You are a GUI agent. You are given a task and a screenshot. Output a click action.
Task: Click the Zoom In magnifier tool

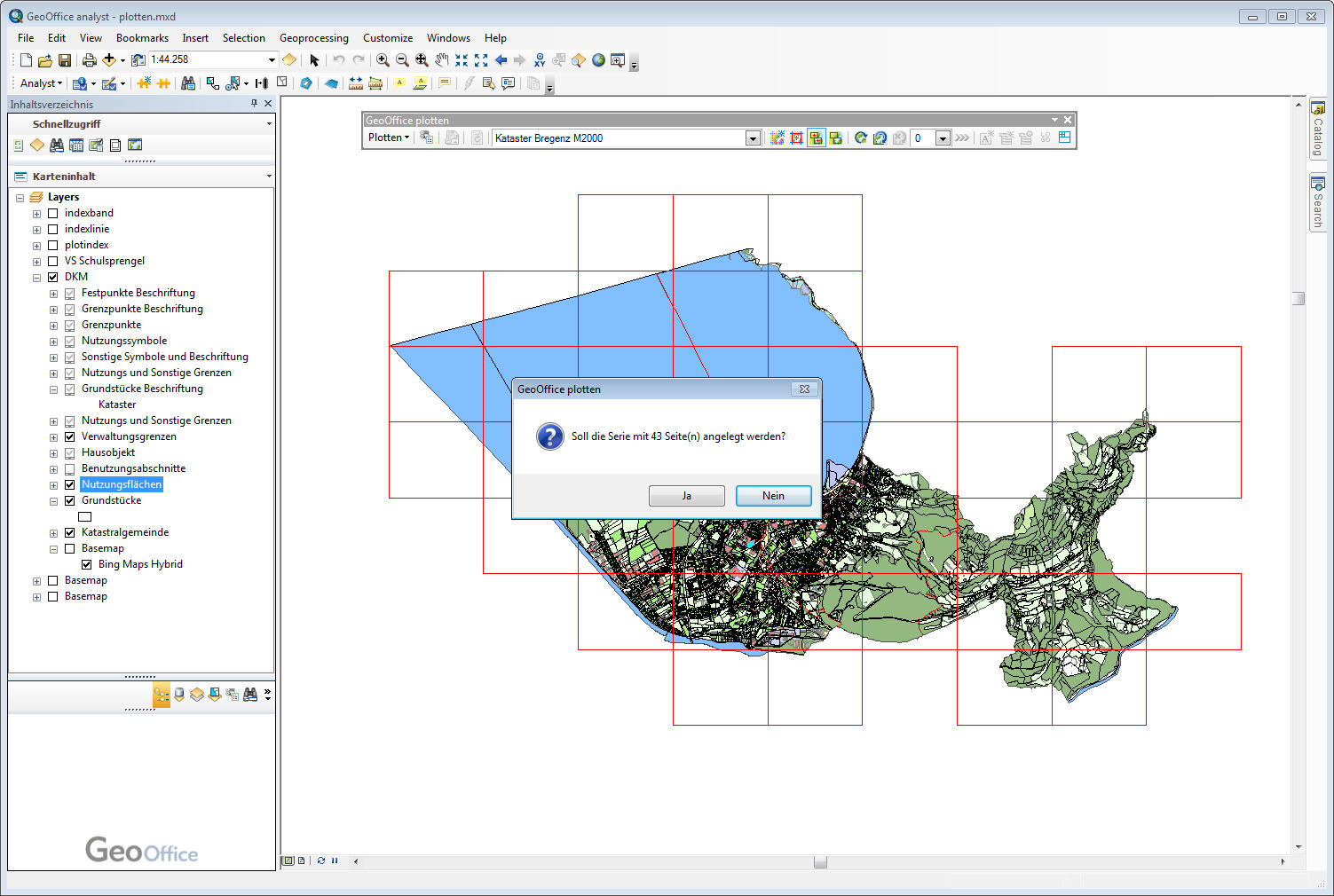point(383,60)
